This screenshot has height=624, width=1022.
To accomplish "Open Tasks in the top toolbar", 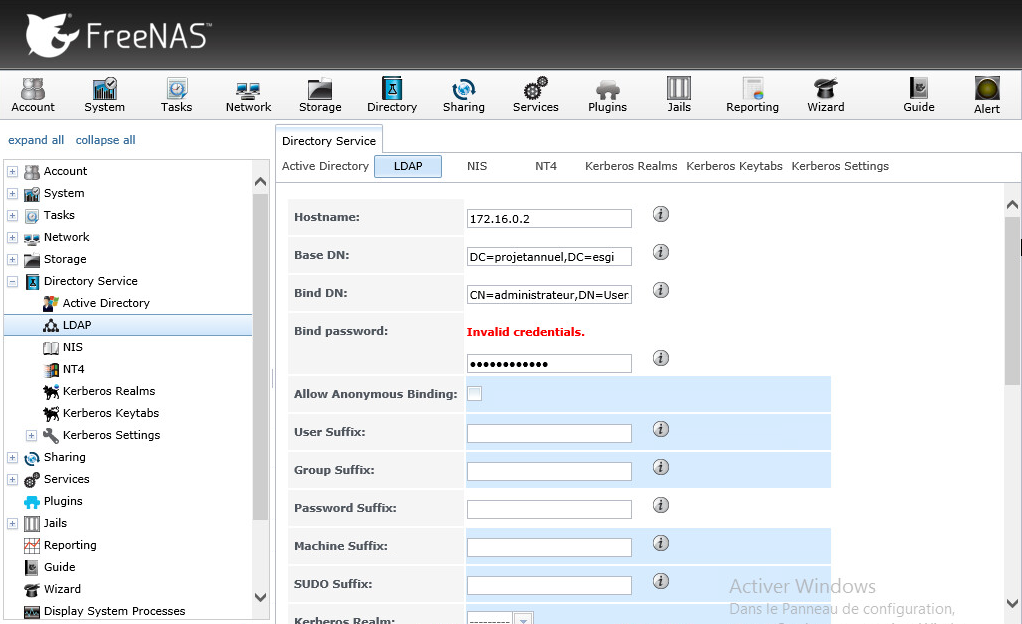I will 177,95.
